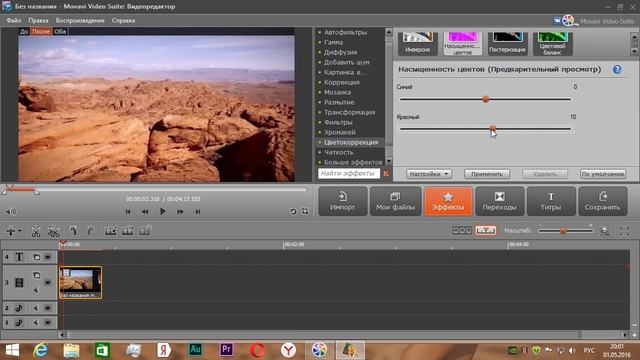The height and width of the screenshot is (360, 640).
Task: Click the rewind button under the preview
Action: tap(145, 211)
